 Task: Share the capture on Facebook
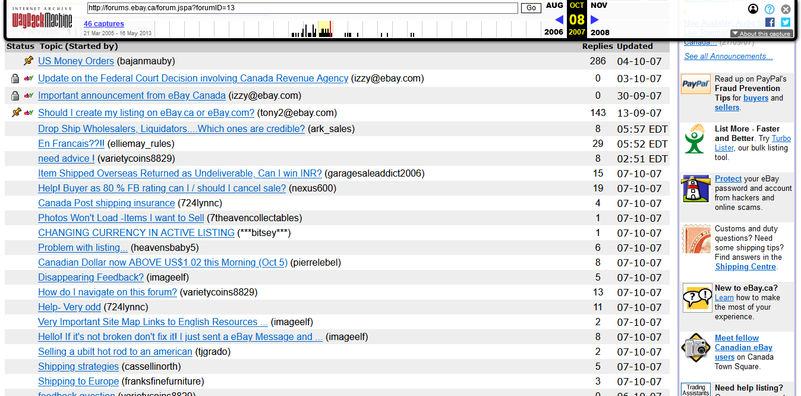click(770, 22)
